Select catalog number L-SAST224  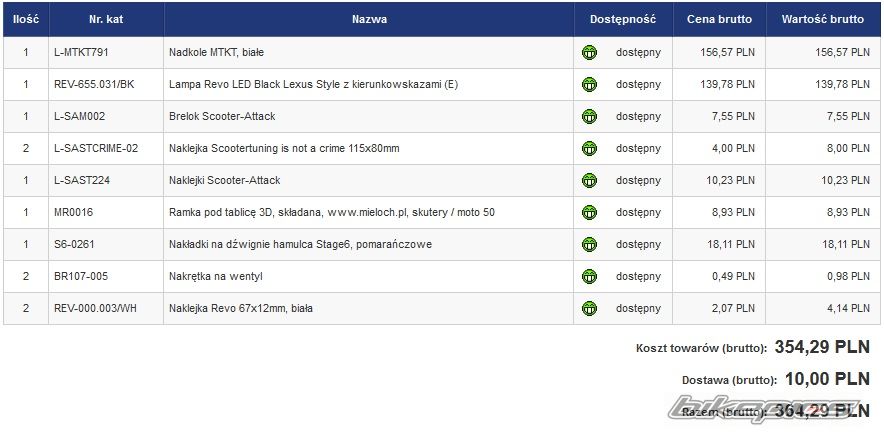point(82,180)
